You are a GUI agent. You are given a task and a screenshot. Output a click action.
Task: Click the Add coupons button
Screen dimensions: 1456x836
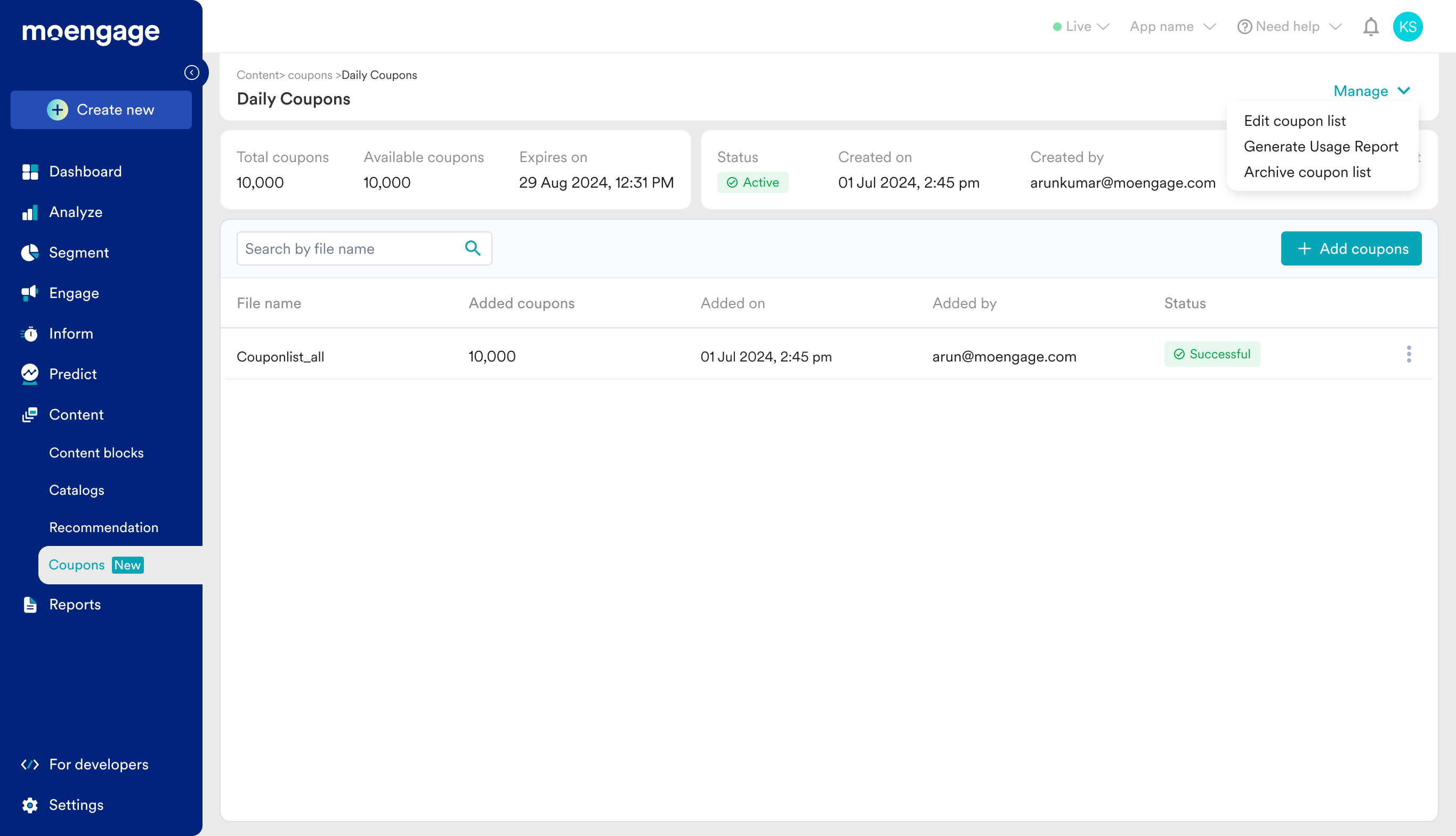tap(1350, 248)
